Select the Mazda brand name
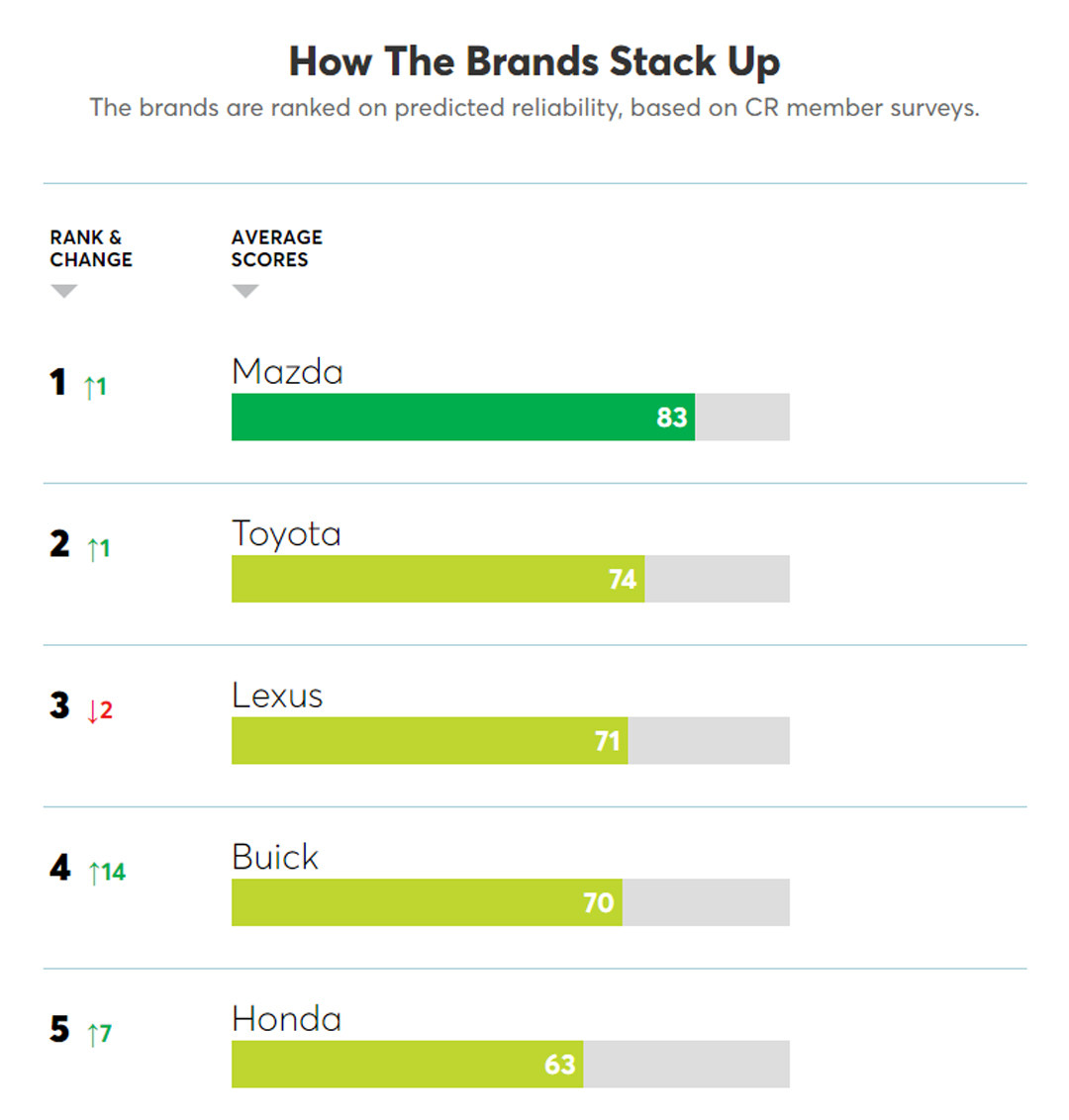1069x1120 pixels. tap(287, 372)
